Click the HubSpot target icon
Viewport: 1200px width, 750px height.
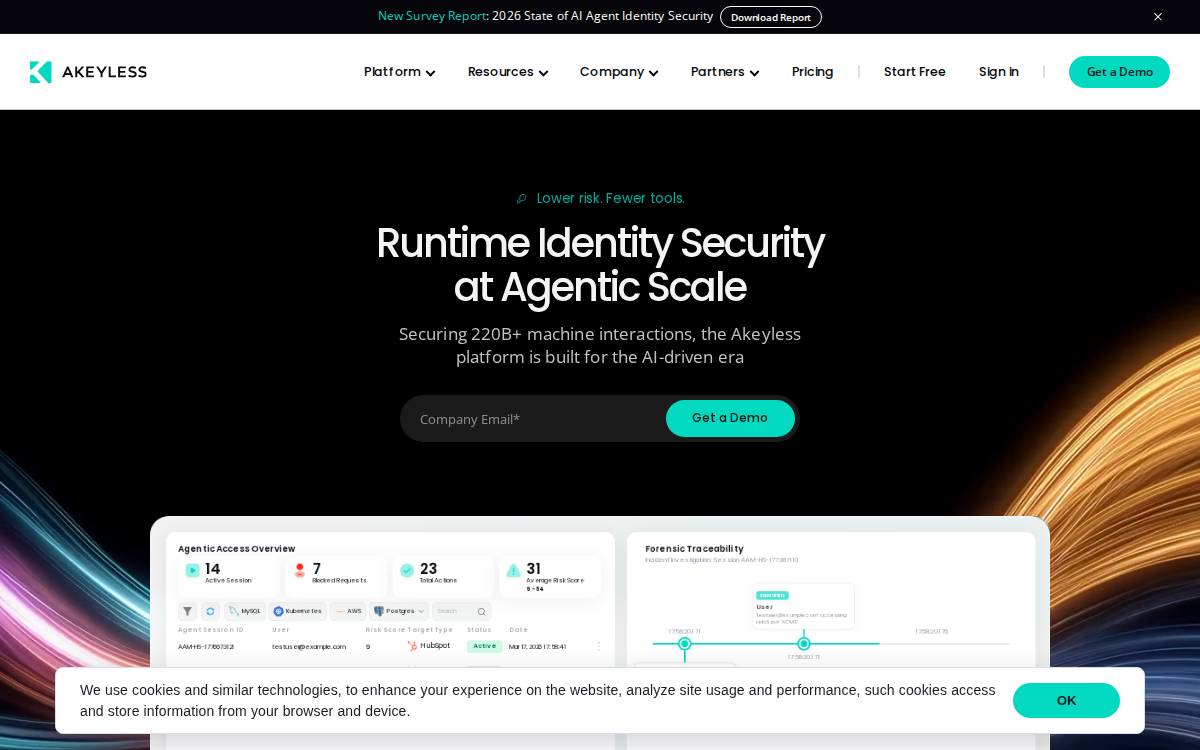412,646
